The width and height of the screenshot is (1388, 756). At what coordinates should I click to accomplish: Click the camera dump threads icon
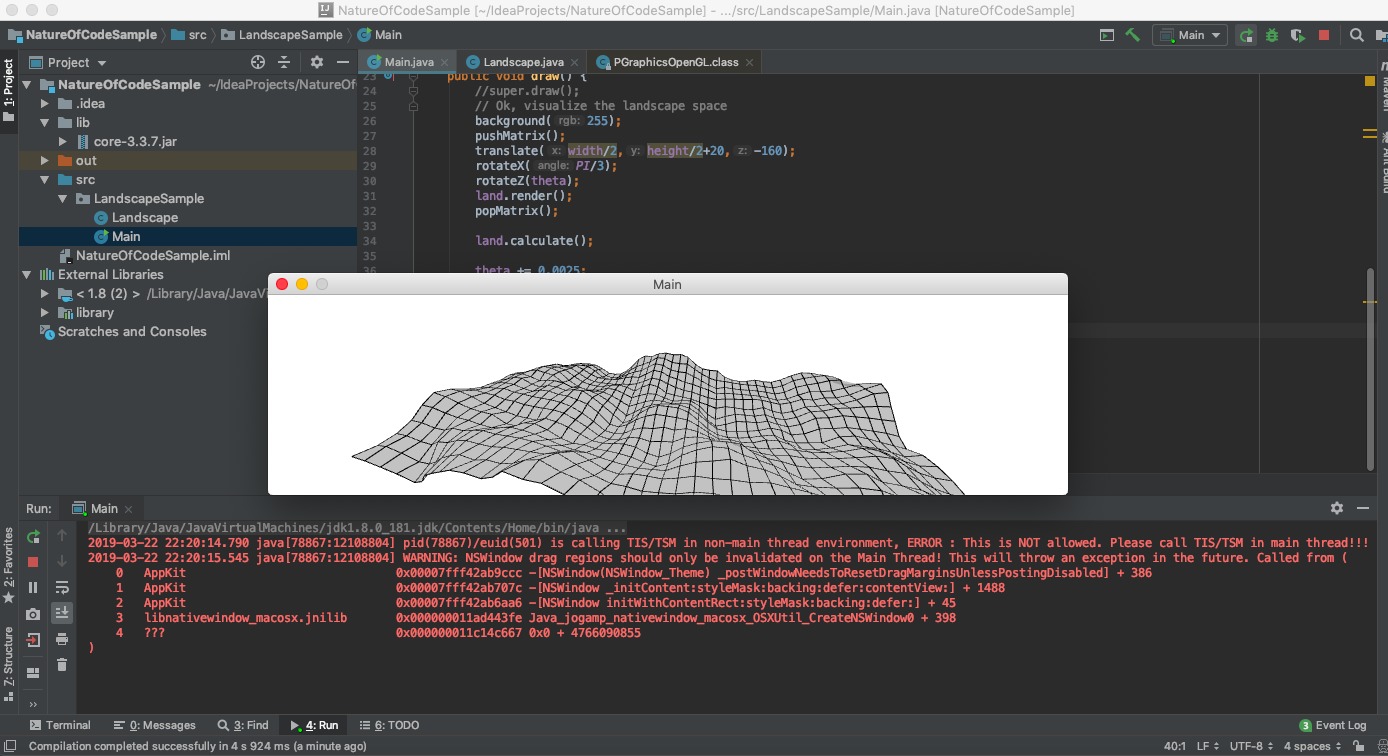[33, 614]
